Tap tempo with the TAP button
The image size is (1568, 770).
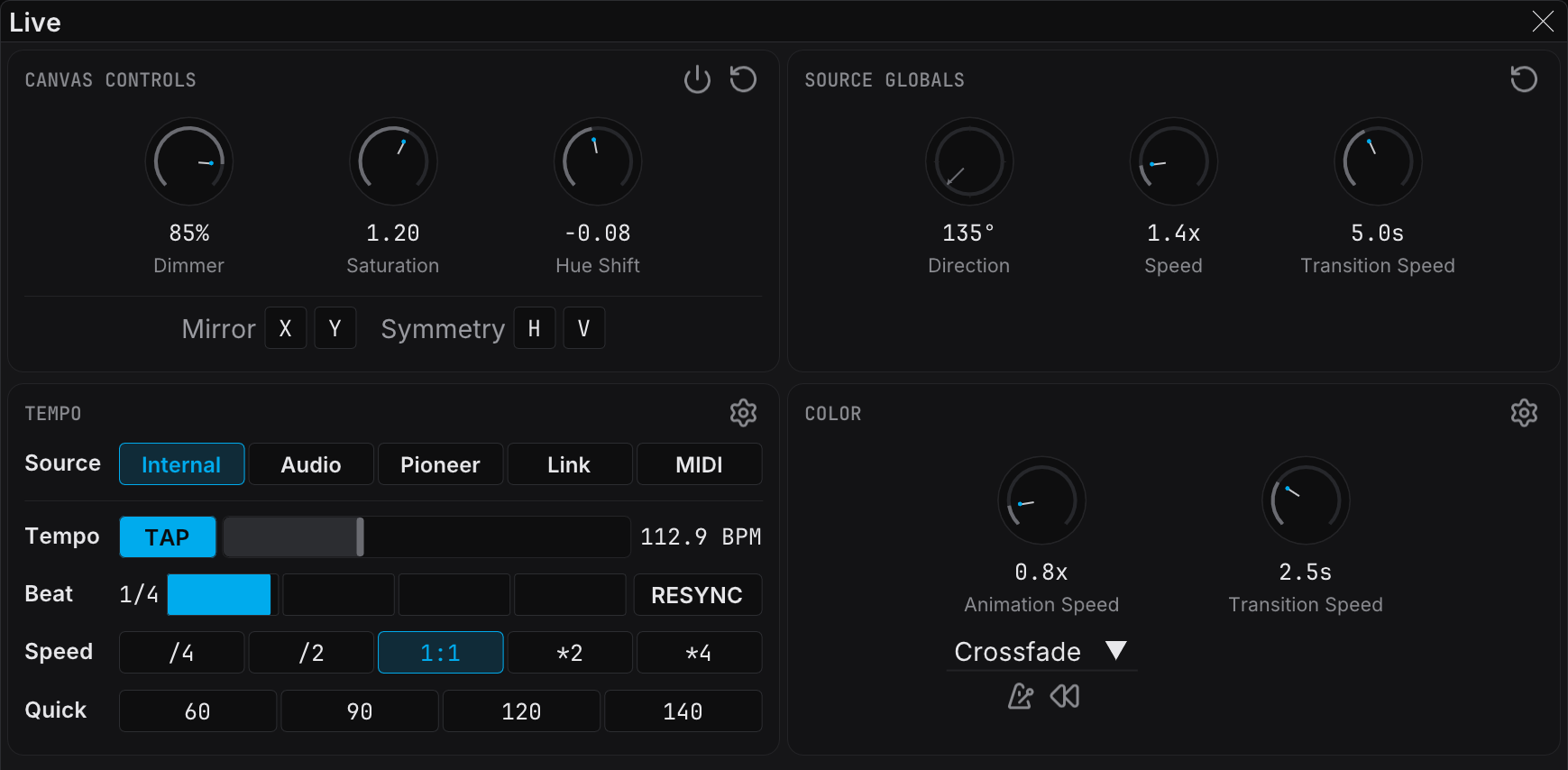[168, 537]
